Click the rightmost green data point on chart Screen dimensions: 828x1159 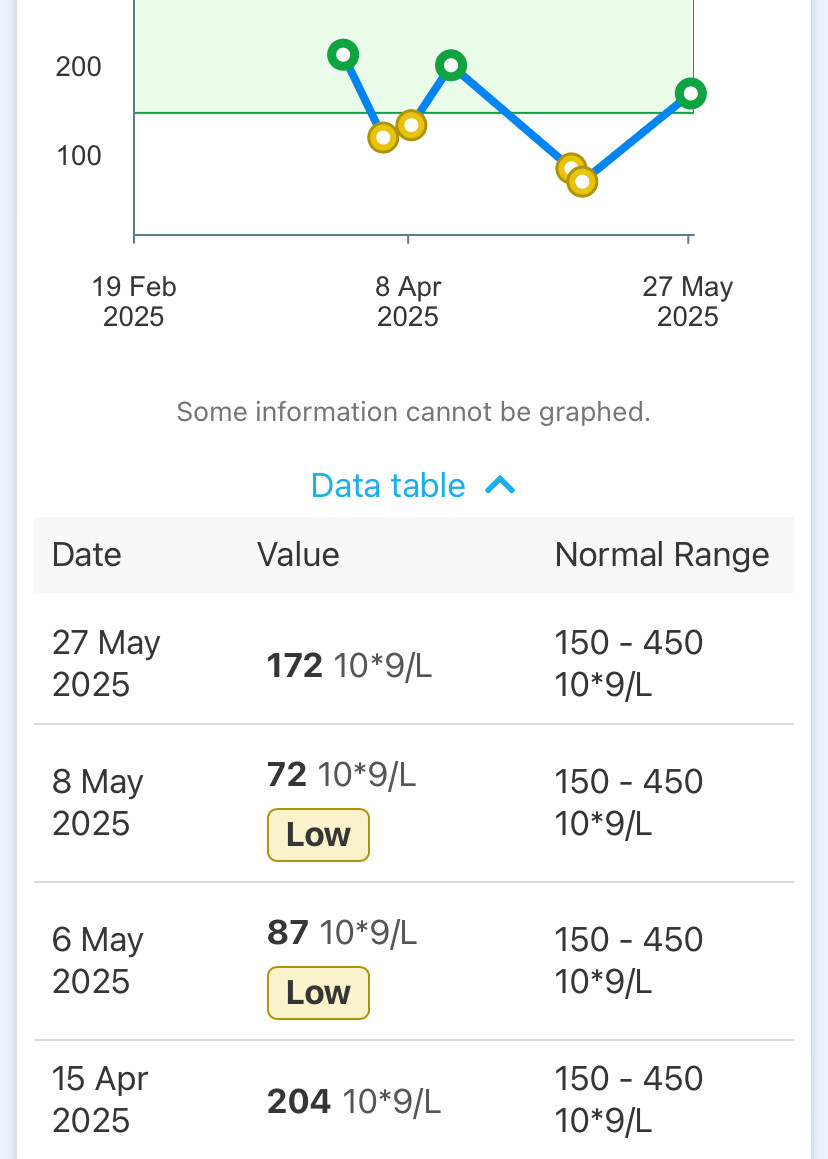pyautogui.click(x=690, y=94)
